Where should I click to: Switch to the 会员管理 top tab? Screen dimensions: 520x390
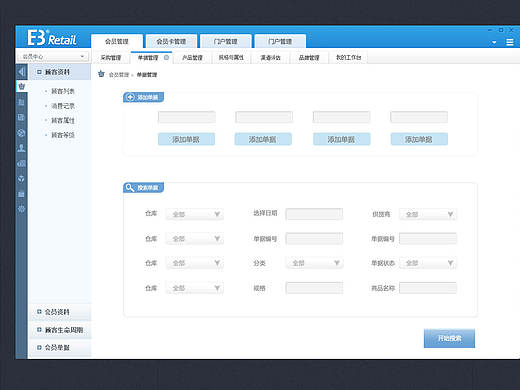[x=117, y=41]
